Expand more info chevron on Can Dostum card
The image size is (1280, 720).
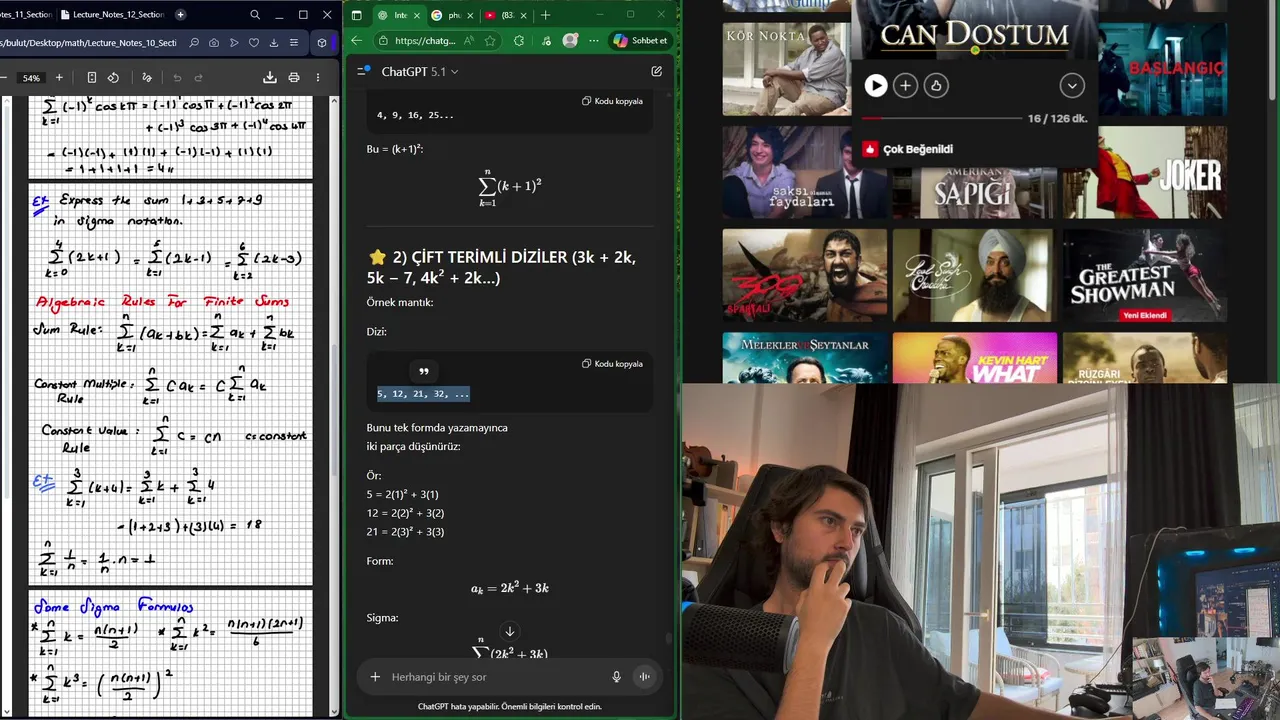tap(1072, 86)
